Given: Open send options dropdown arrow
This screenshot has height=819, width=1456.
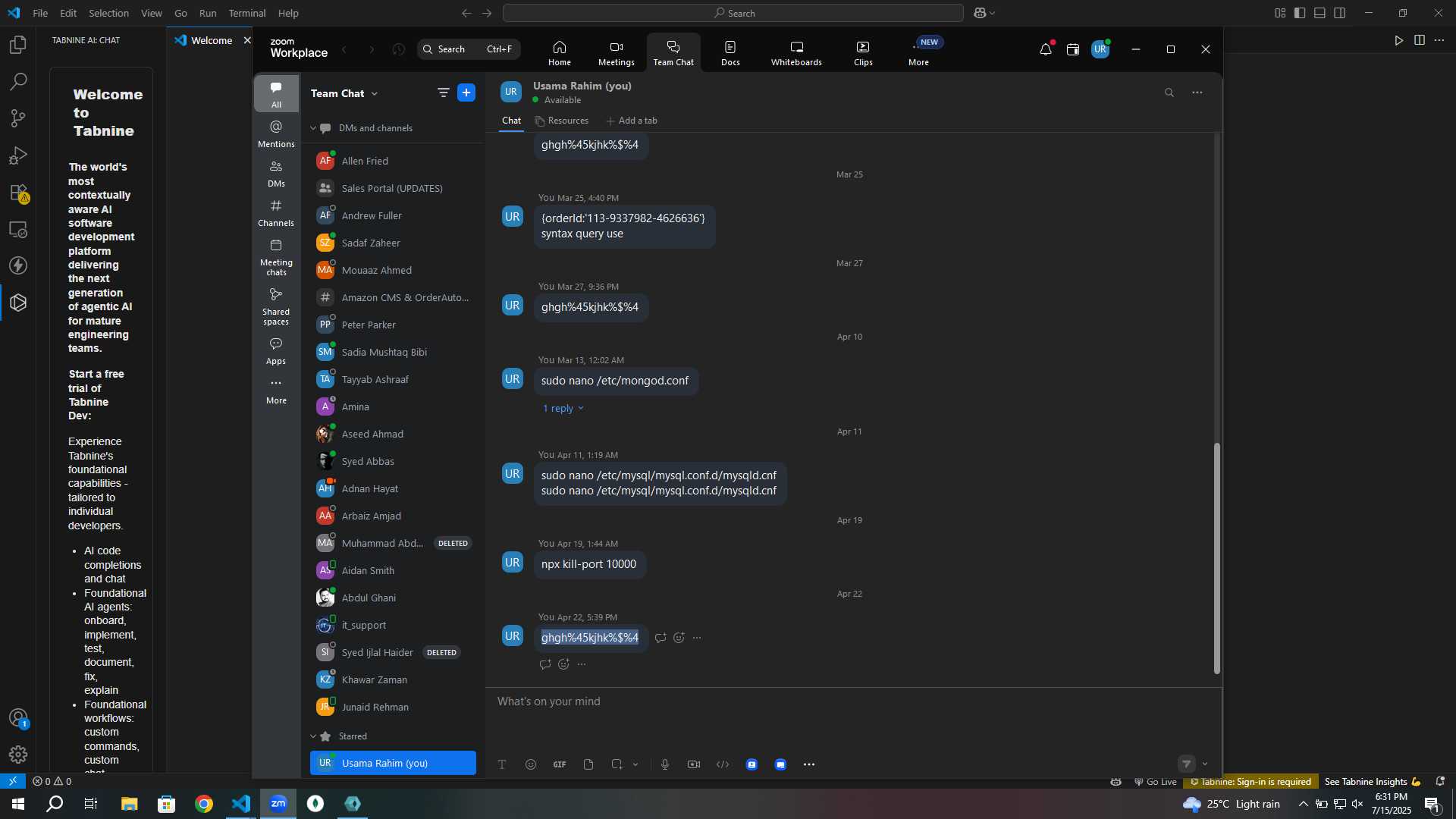Looking at the screenshot, I should (1205, 764).
